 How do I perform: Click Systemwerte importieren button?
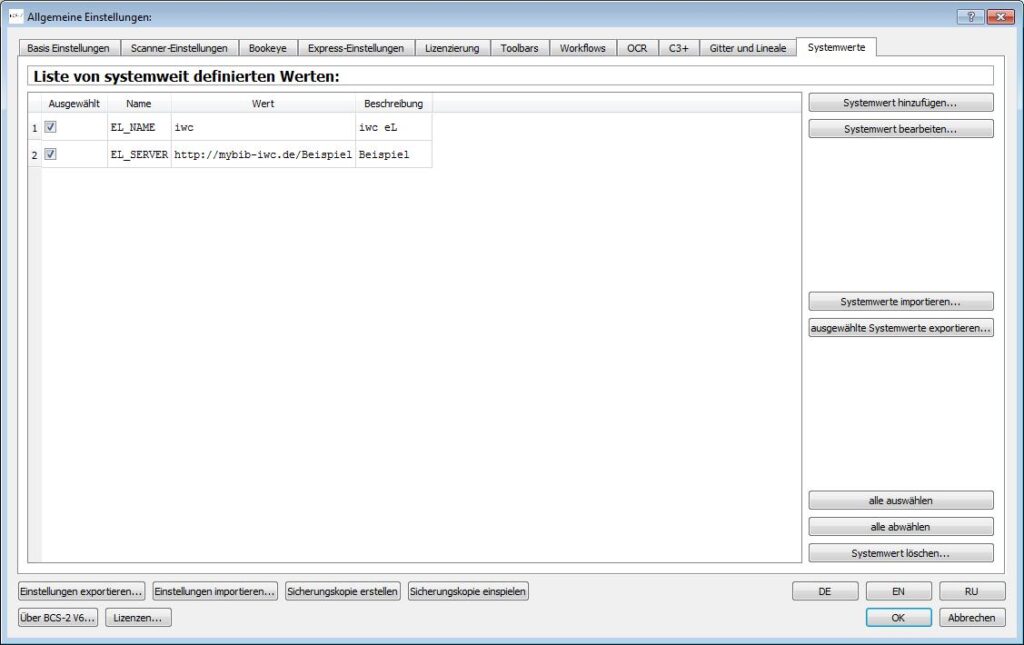coord(900,301)
